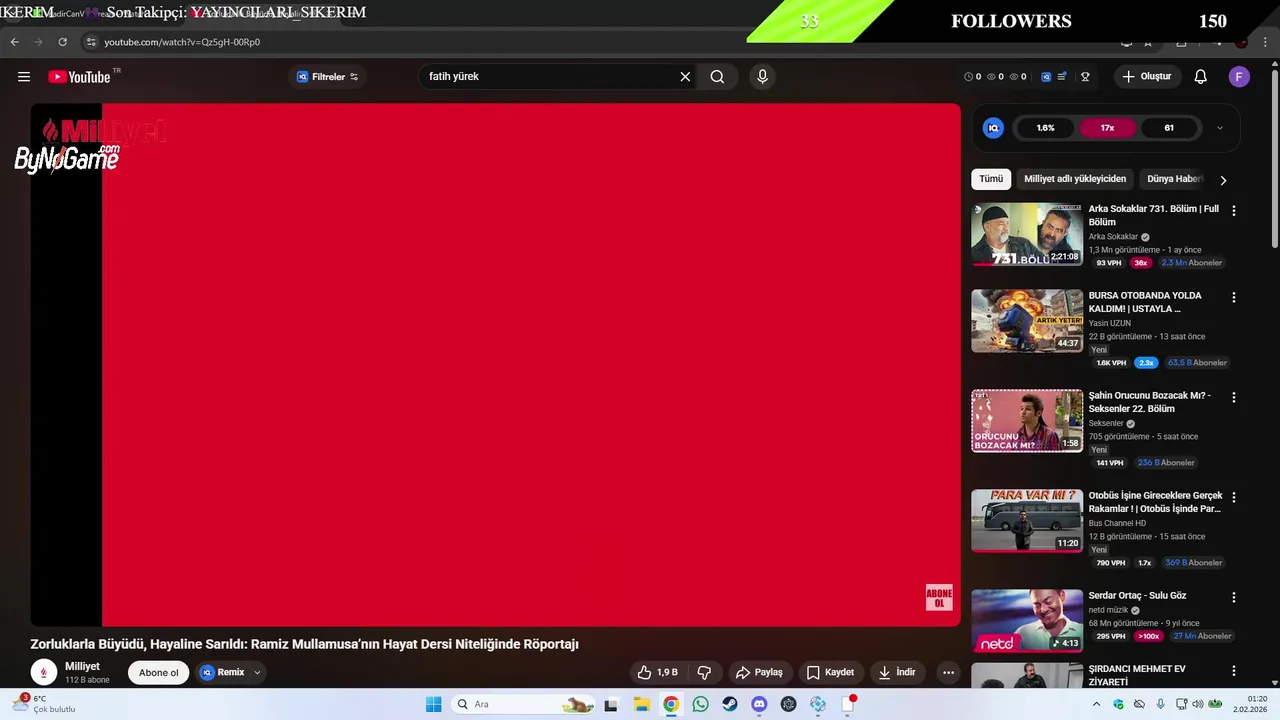Show hidden system tray icons
Screen dimensions: 1280x720
(x=1096, y=704)
